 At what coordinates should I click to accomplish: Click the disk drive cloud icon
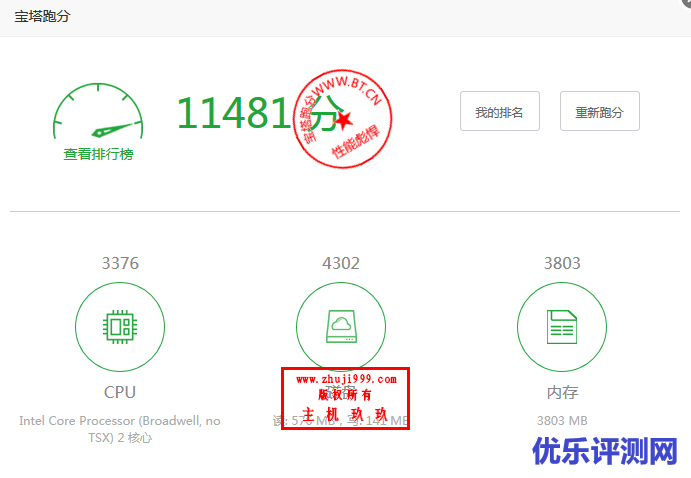pos(341,326)
